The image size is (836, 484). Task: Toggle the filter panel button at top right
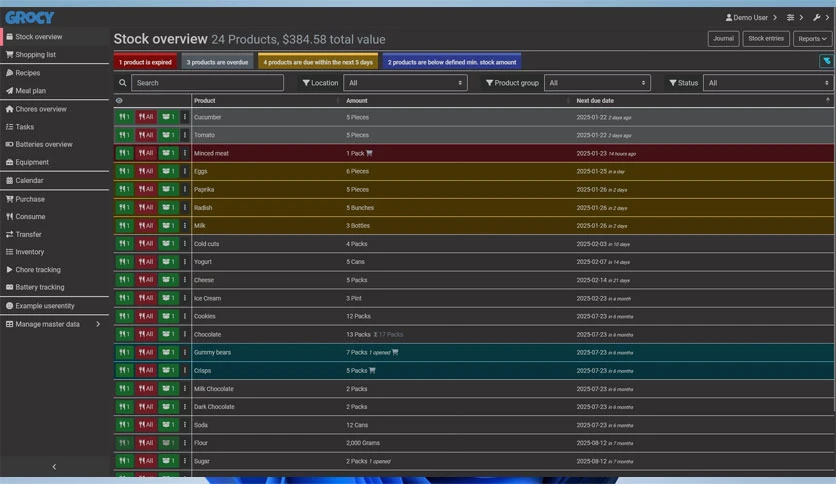click(x=826, y=61)
